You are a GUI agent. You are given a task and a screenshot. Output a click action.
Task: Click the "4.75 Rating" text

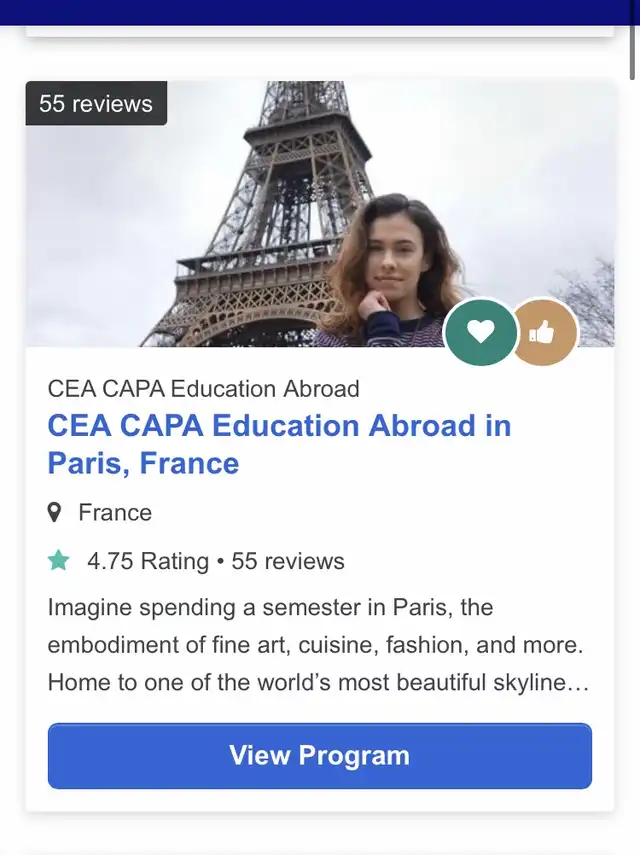click(x=148, y=561)
